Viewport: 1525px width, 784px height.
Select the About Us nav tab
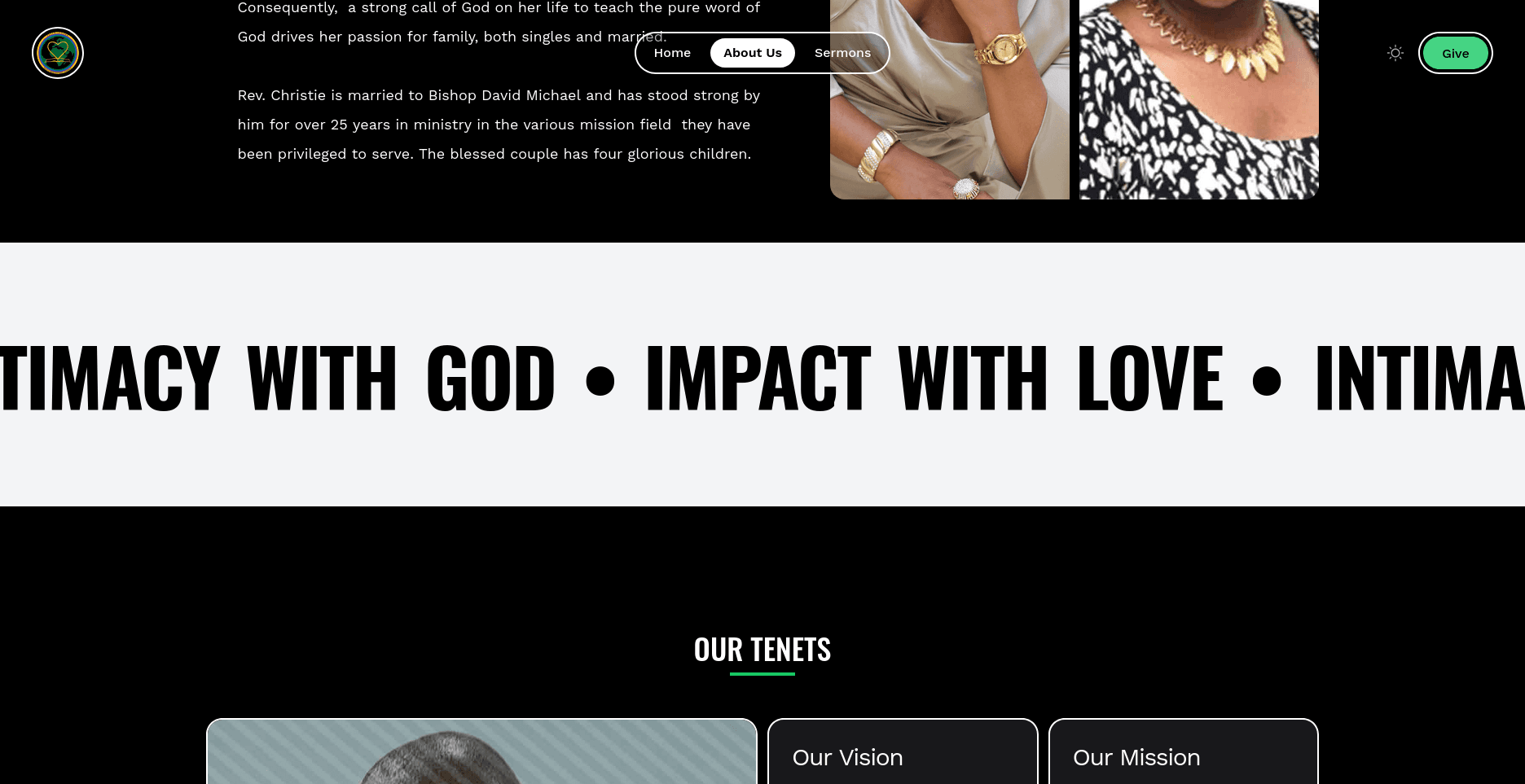click(753, 53)
